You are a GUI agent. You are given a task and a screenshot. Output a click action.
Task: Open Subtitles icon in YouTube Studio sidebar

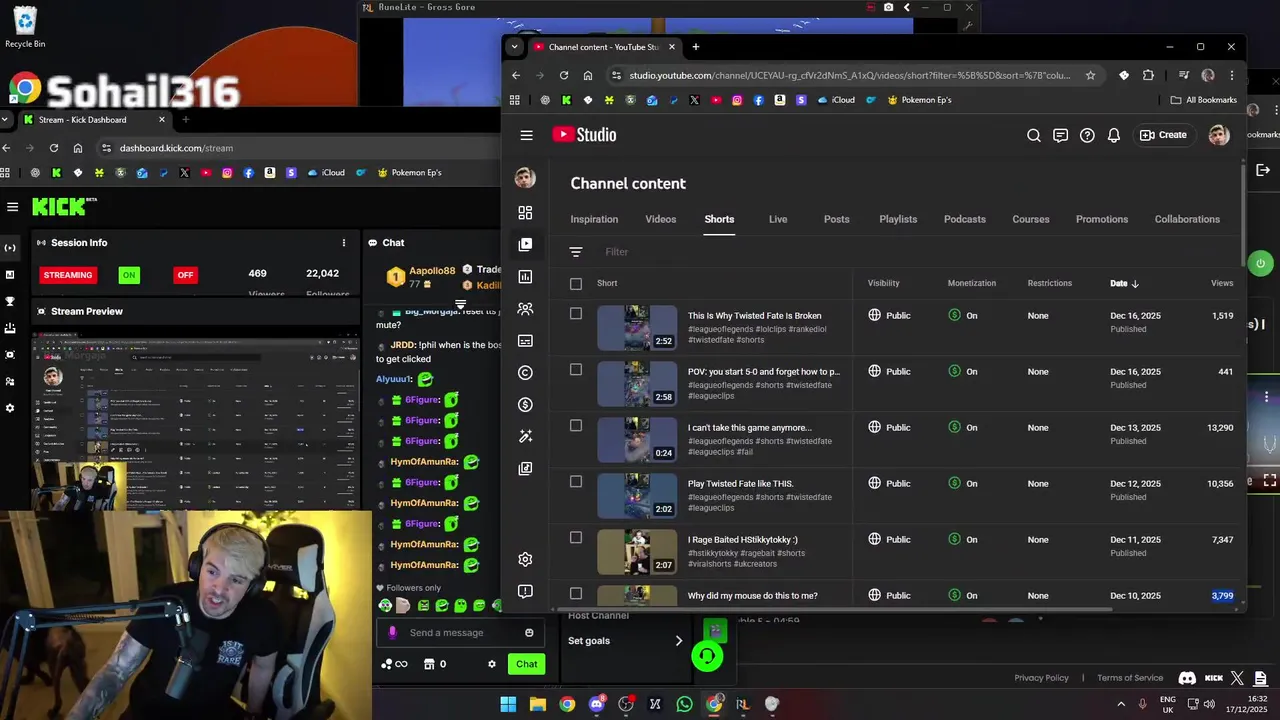525,341
